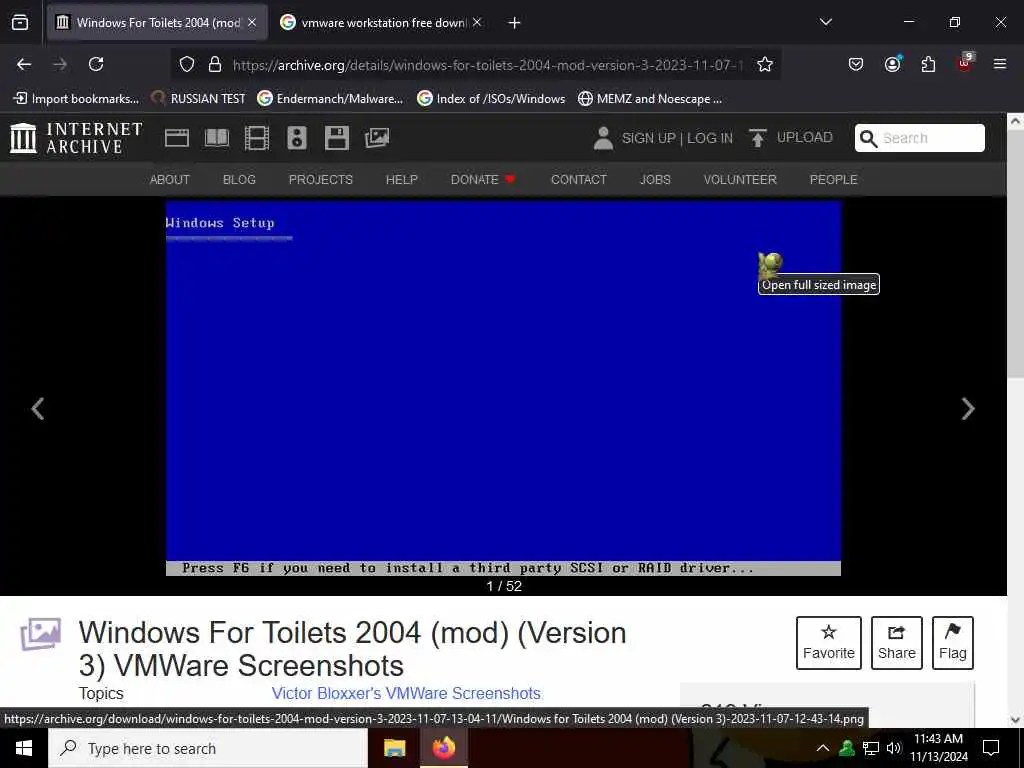The image size is (1024, 768).
Task: Share this archive item
Action: click(897, 643)
